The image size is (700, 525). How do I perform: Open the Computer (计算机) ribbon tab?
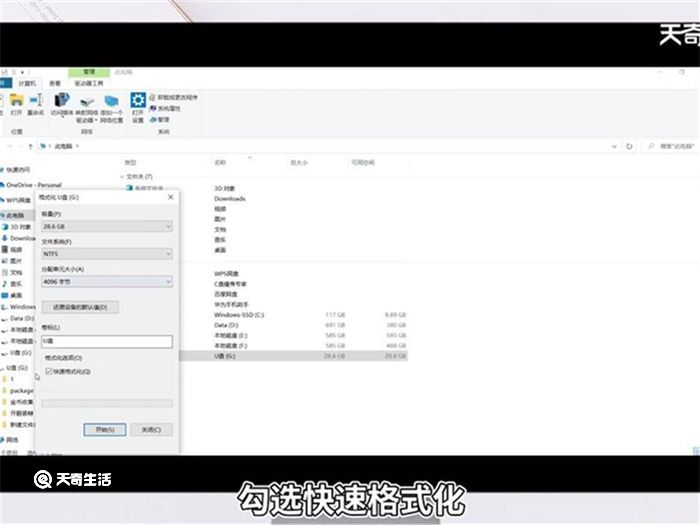pyautogui.click(x=27, y=83)
